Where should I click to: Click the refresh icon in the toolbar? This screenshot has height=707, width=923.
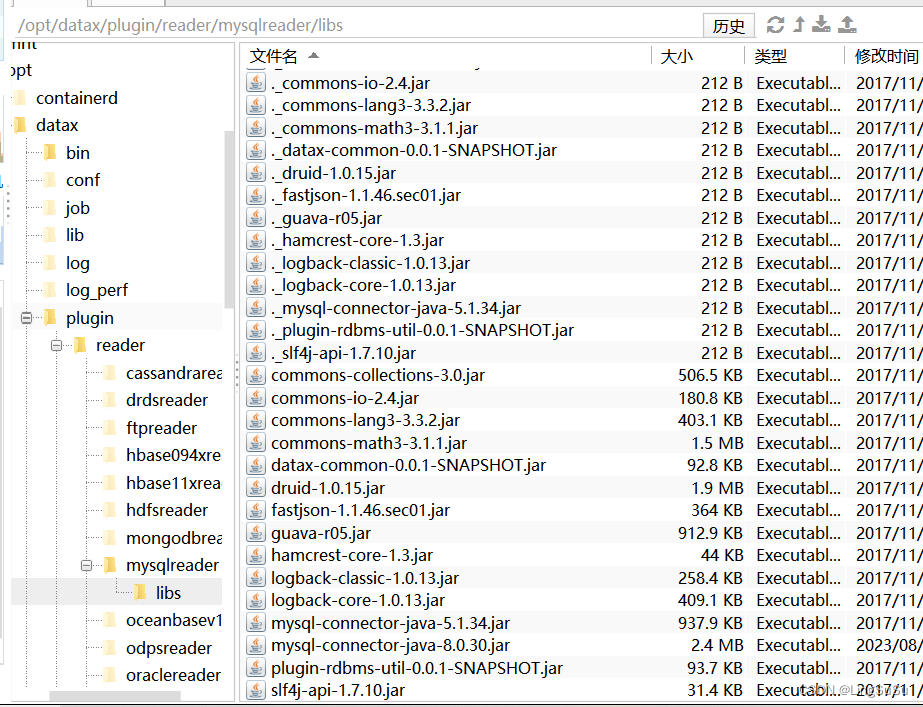pyautogui.click(x=776, y=26)
